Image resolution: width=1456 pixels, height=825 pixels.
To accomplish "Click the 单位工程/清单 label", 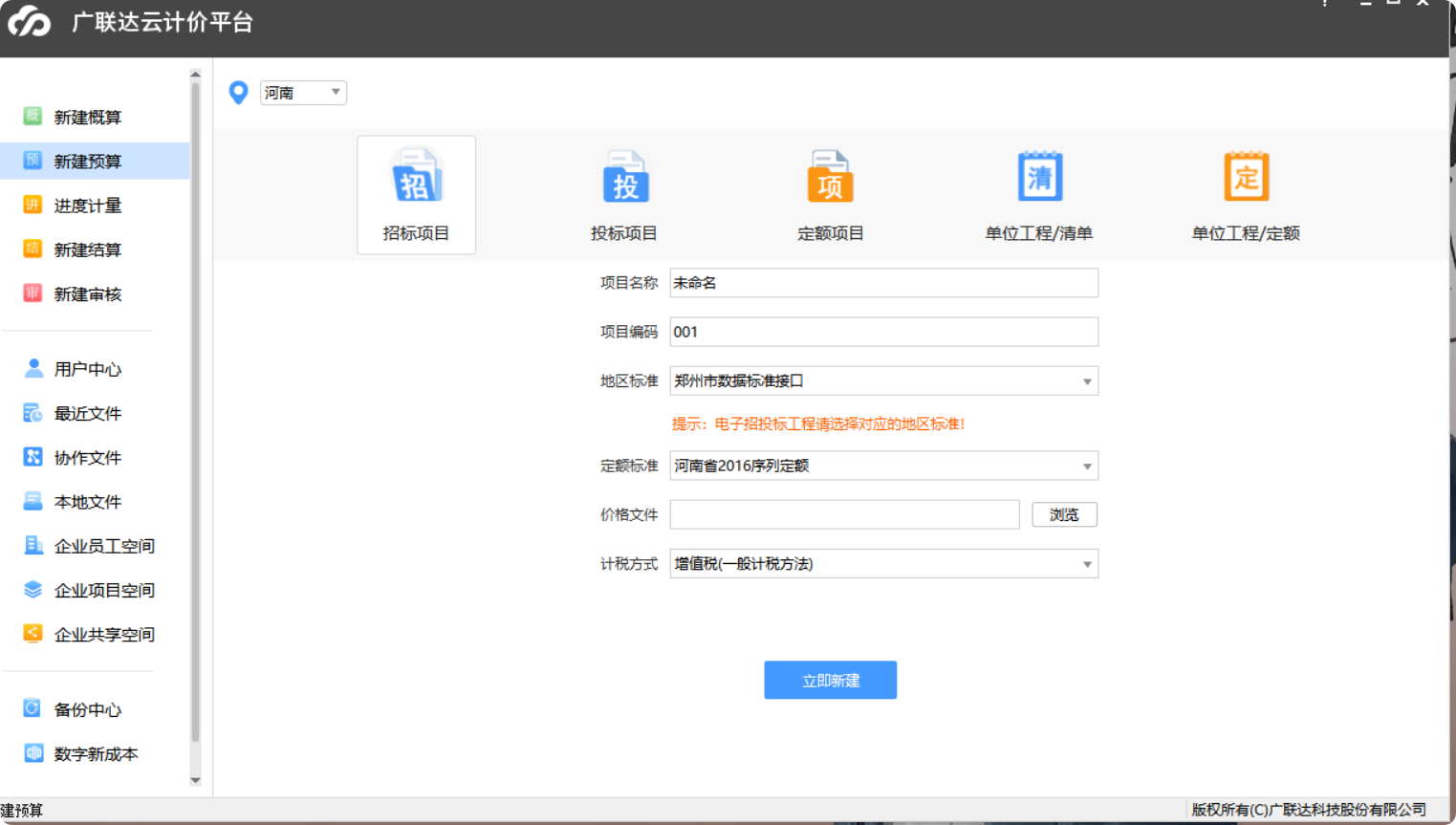I will click(x=1038, y=233).
